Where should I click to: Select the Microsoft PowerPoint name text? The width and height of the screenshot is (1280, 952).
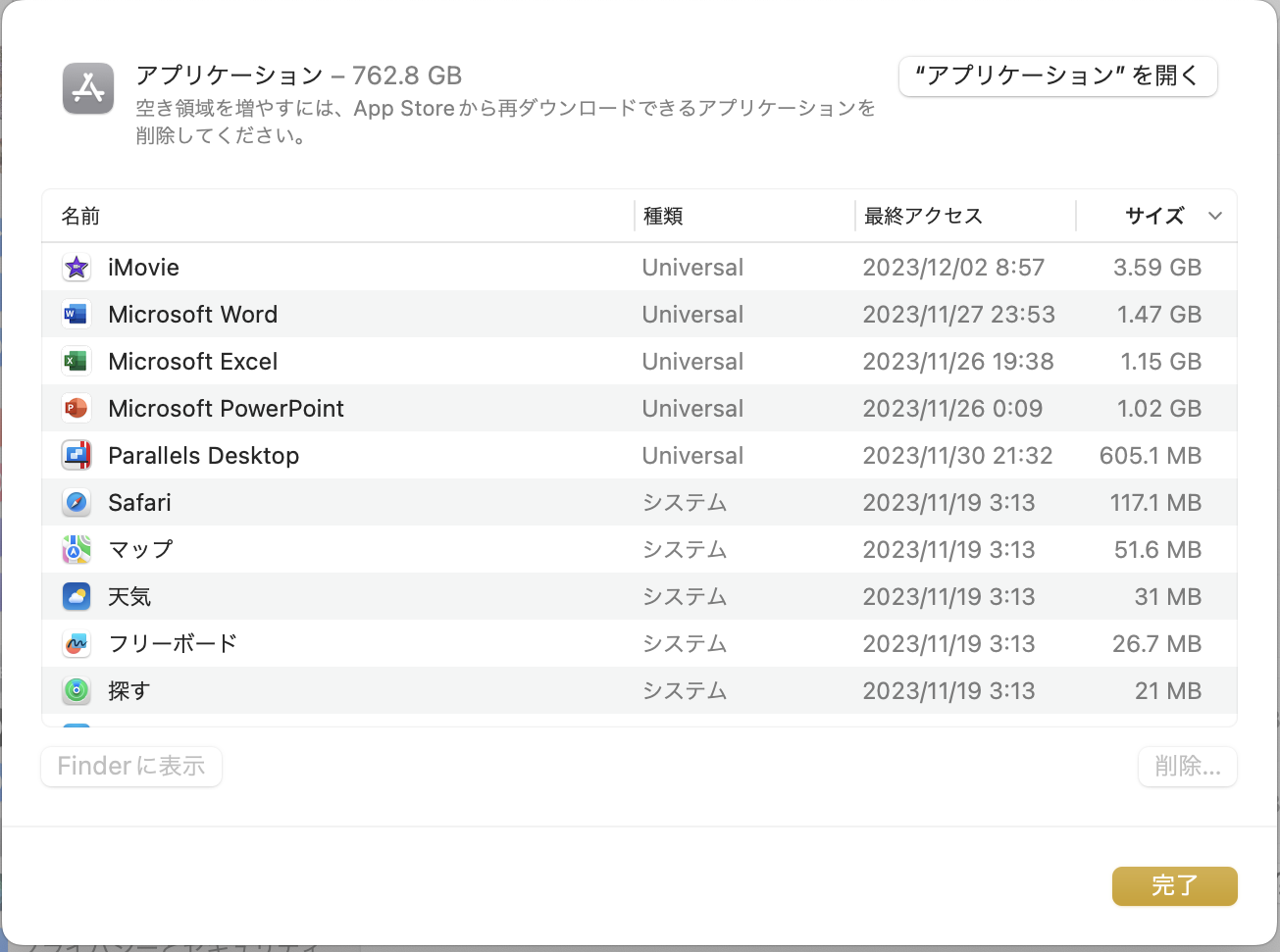pyautogui.click(x=227, y=408)
